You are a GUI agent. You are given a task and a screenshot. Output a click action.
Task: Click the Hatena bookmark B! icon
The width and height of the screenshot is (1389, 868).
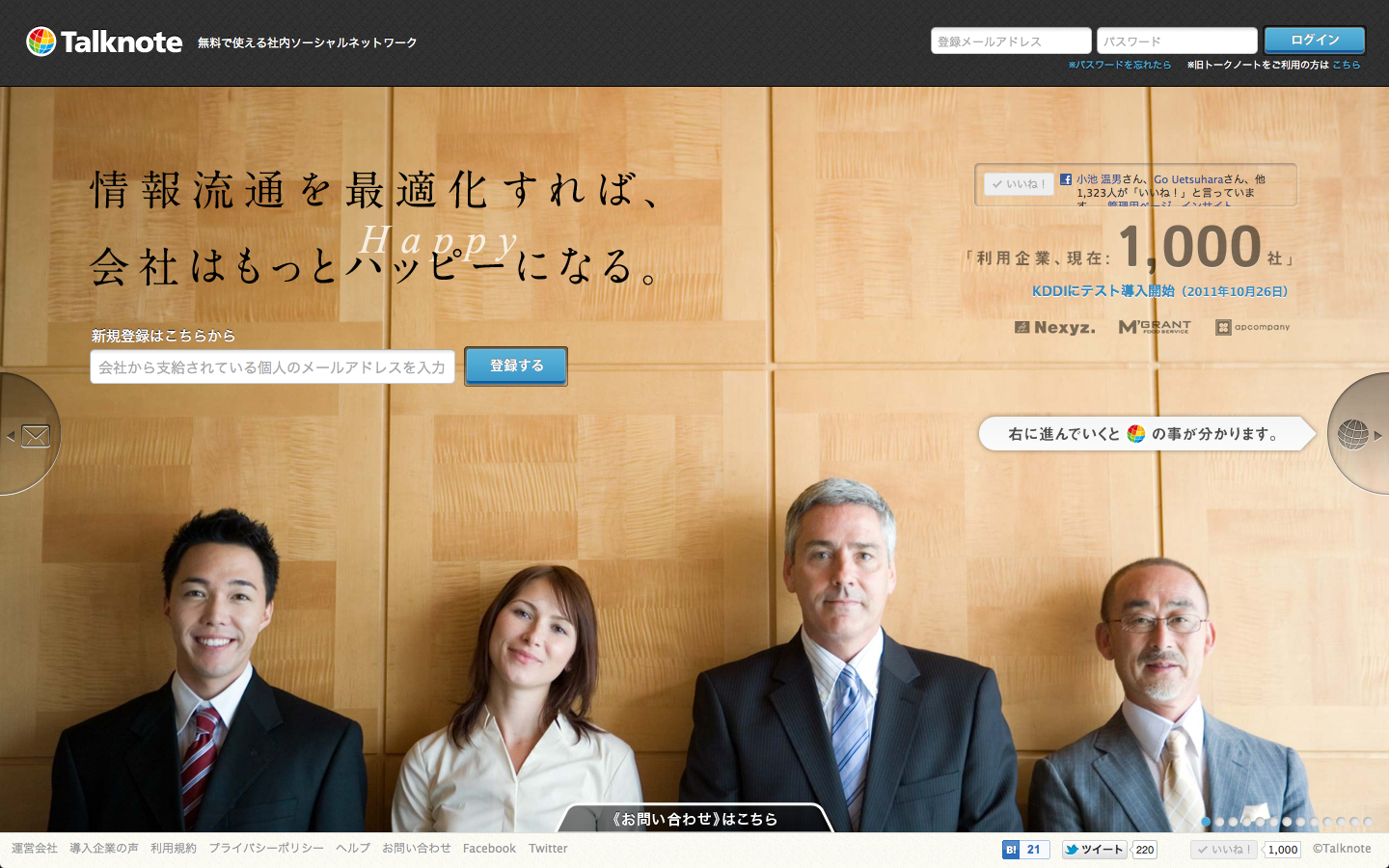click(1011, 849)
